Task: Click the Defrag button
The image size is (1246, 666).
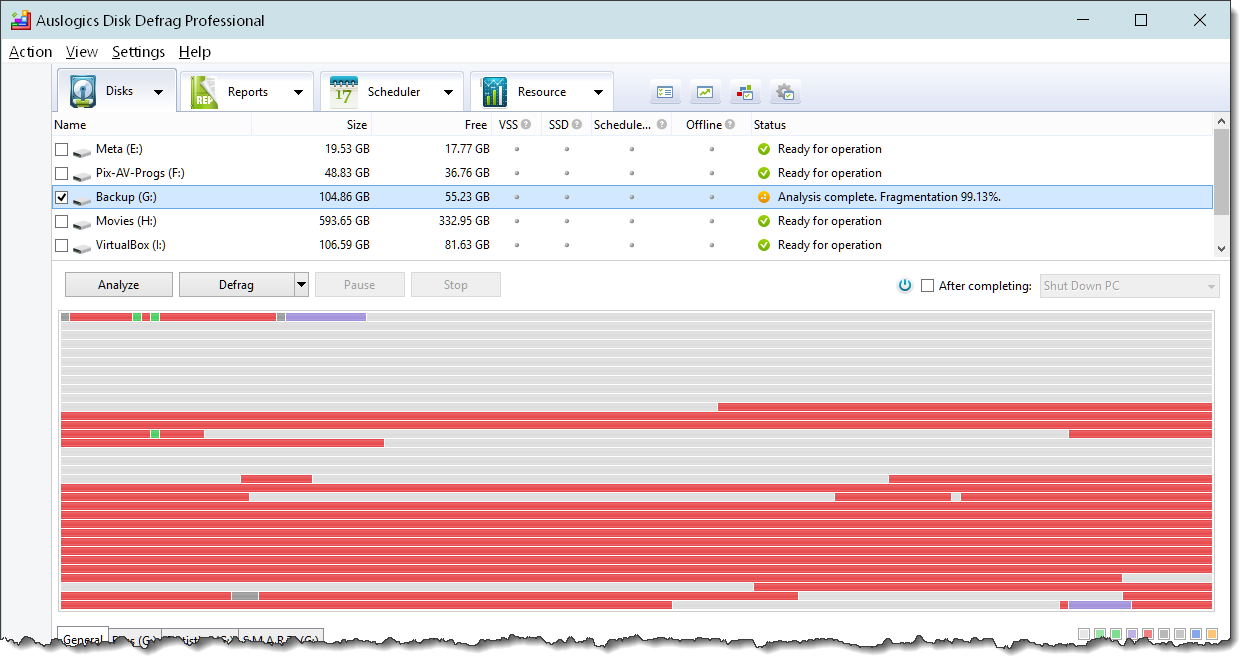Action: (x=236, y=285)
